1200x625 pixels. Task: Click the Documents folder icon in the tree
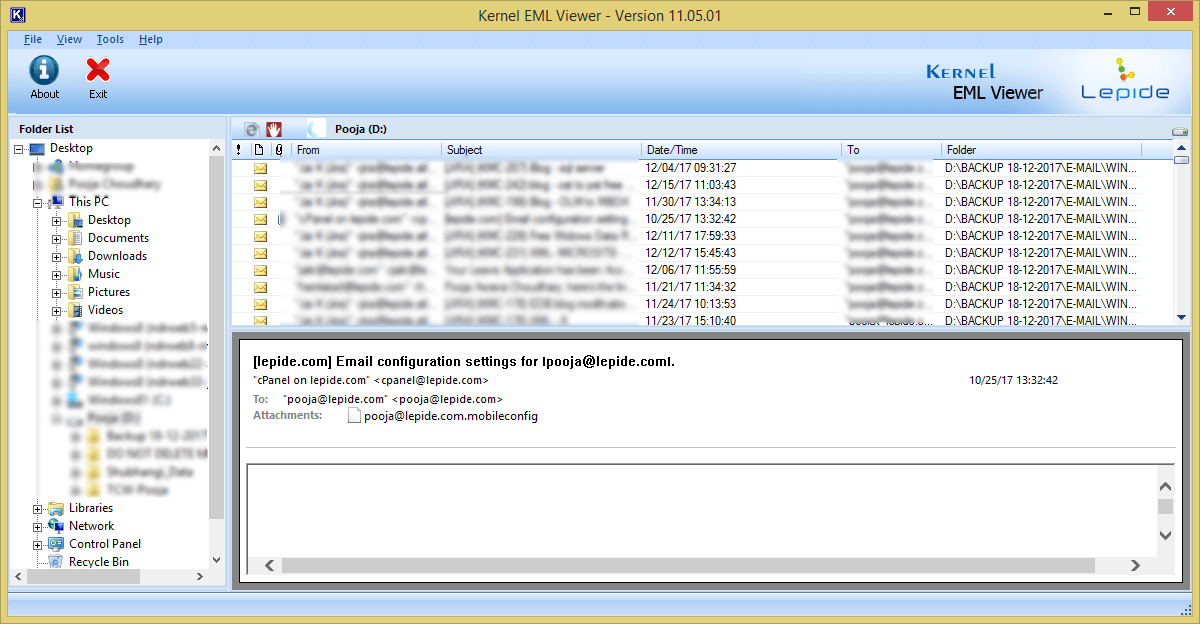pyautogui.click(x=75, y=238)
